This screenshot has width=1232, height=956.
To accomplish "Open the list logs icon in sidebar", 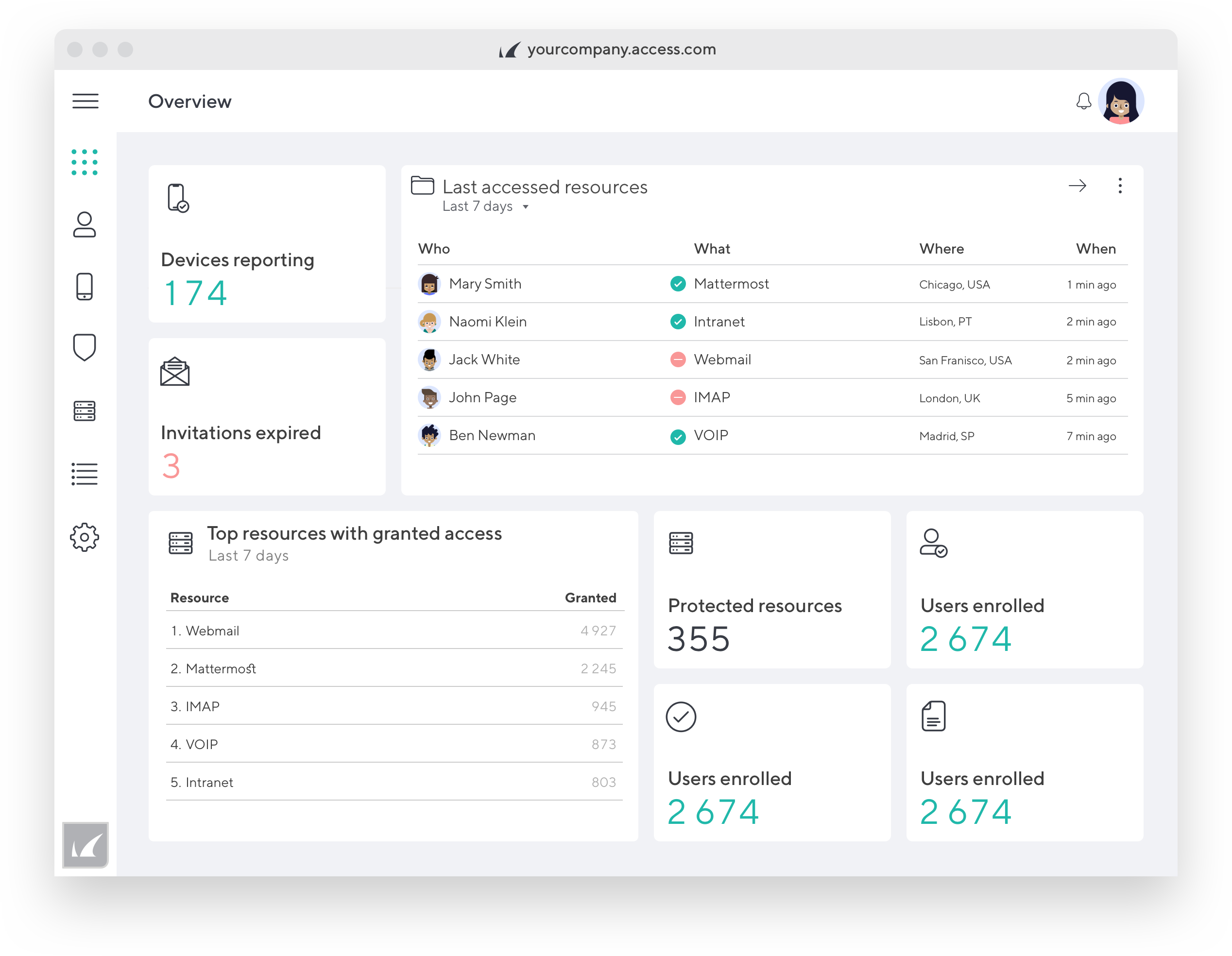I will pyautogui.click(x=85, y=474).
